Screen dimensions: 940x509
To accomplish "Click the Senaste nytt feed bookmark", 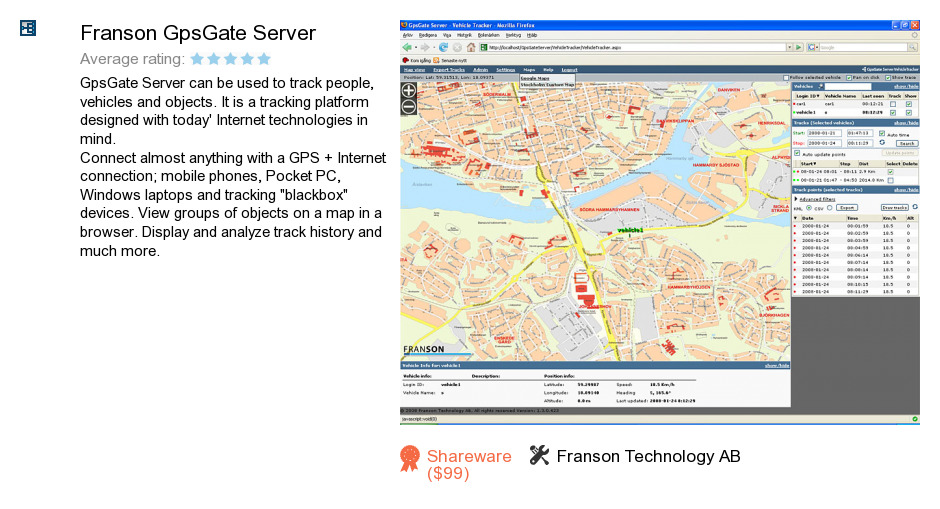I will (x=451, y=61).
